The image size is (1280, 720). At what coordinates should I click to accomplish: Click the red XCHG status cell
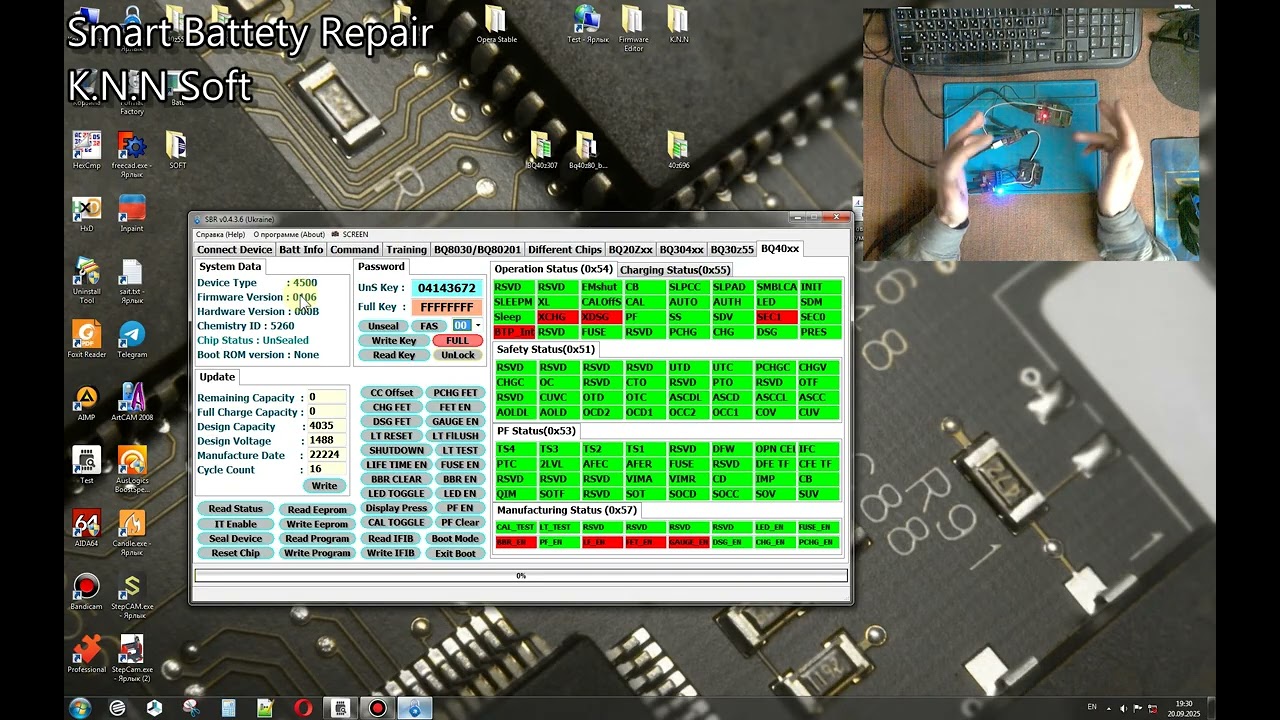[x=558, y=317]
